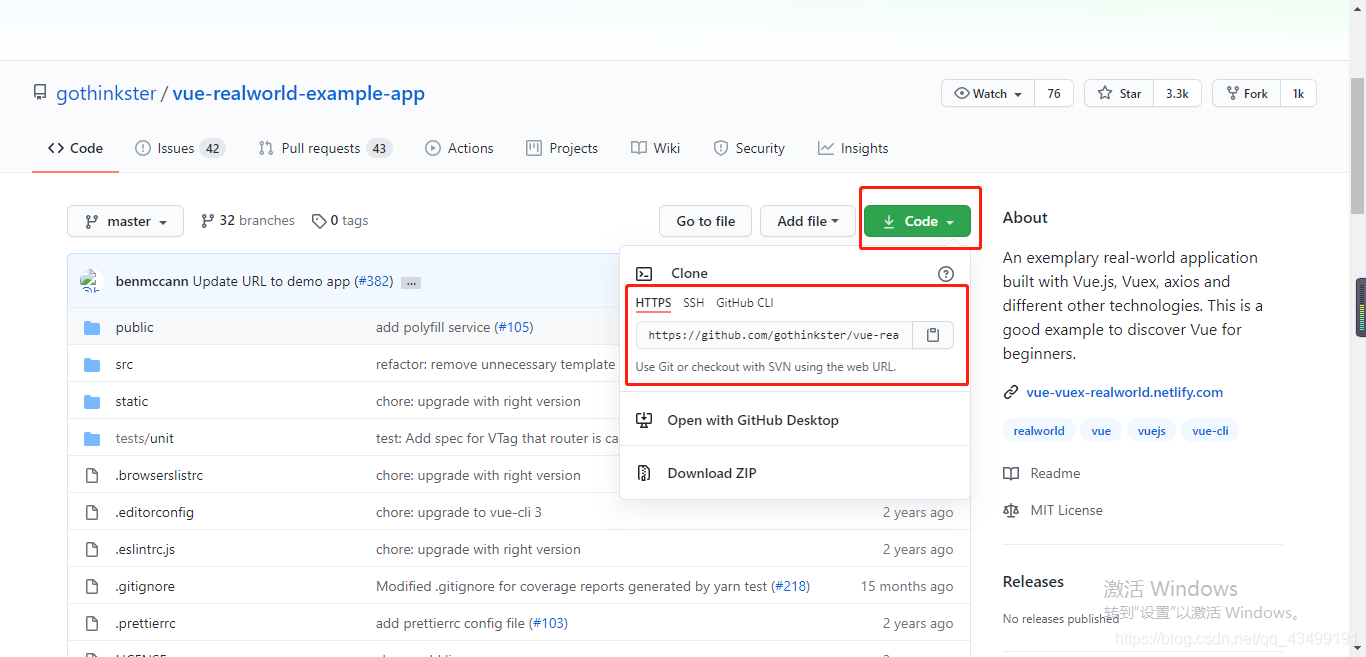This screenshot has height=657, width=1366.
Task: View the 76 watchers count
Action: click(x=1054, y=93)
